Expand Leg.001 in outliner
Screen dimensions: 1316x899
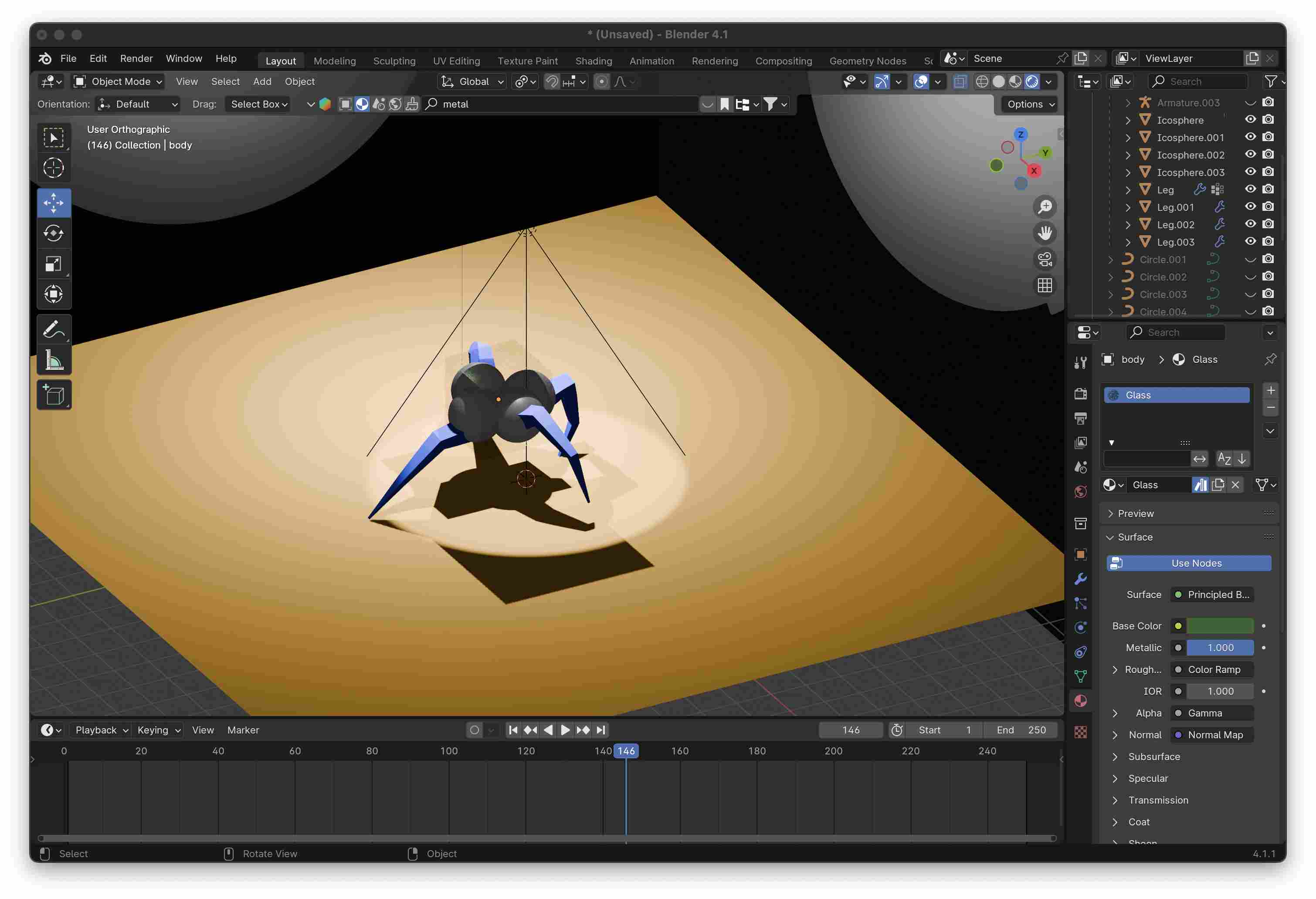coord(1127,207)
